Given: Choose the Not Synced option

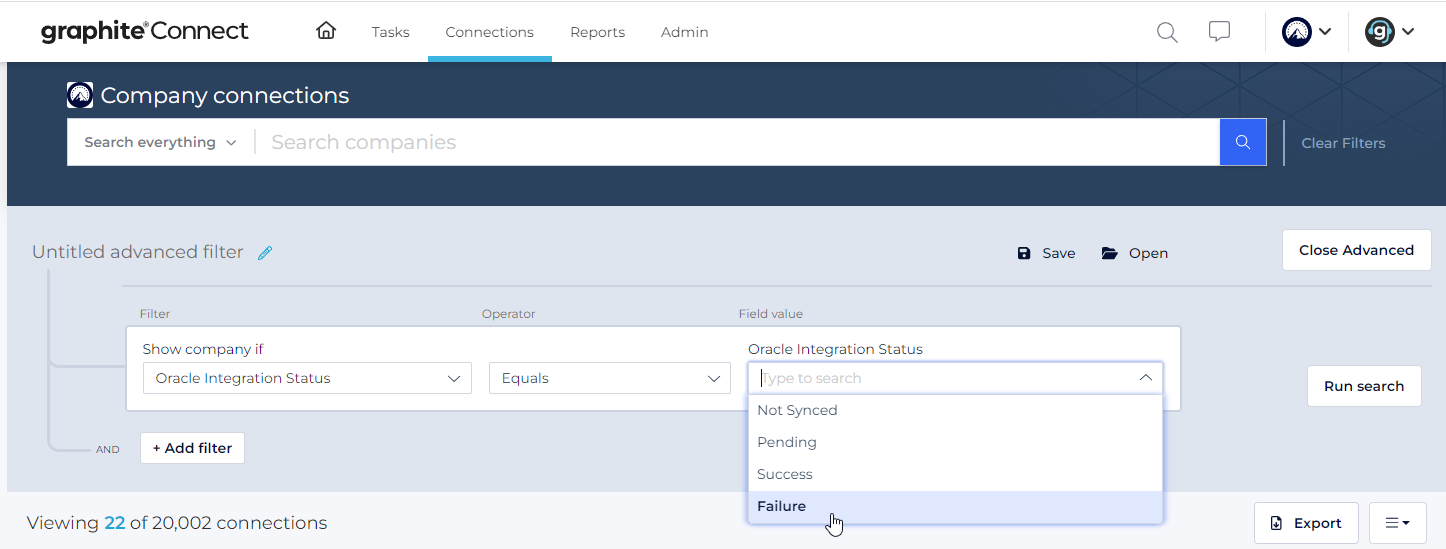Looking at the screenshot, I should 797,410.
